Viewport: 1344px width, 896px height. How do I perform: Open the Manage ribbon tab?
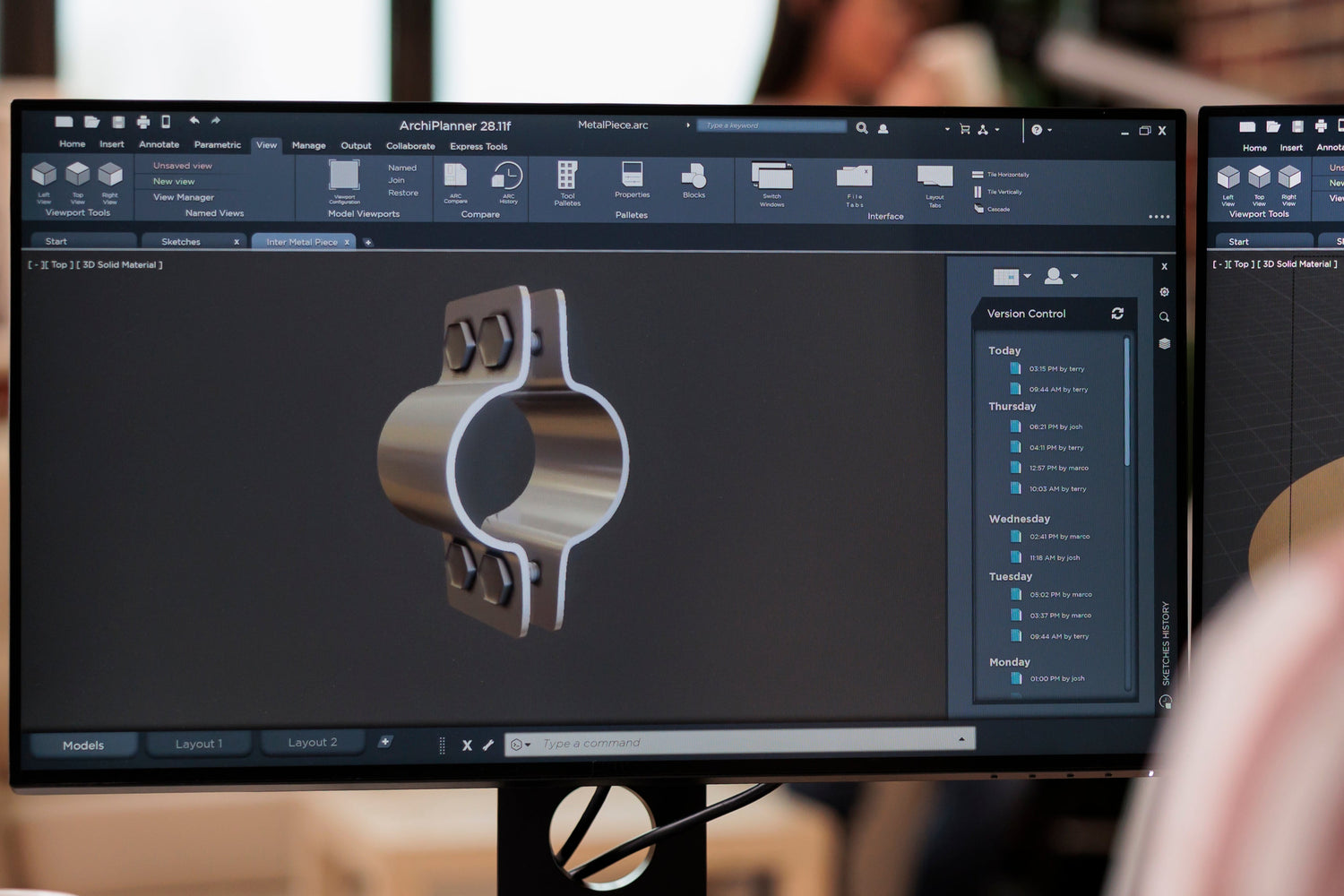click(x=309, y=145)
